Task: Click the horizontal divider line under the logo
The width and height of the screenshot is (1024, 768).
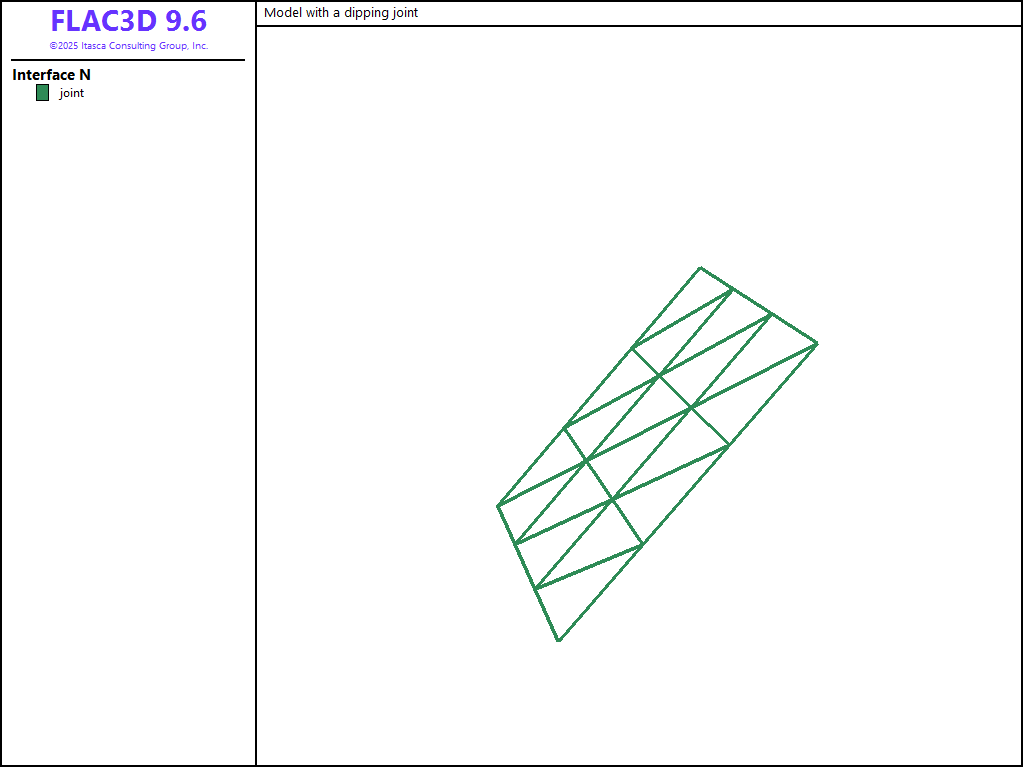Action: coord(128,60)
